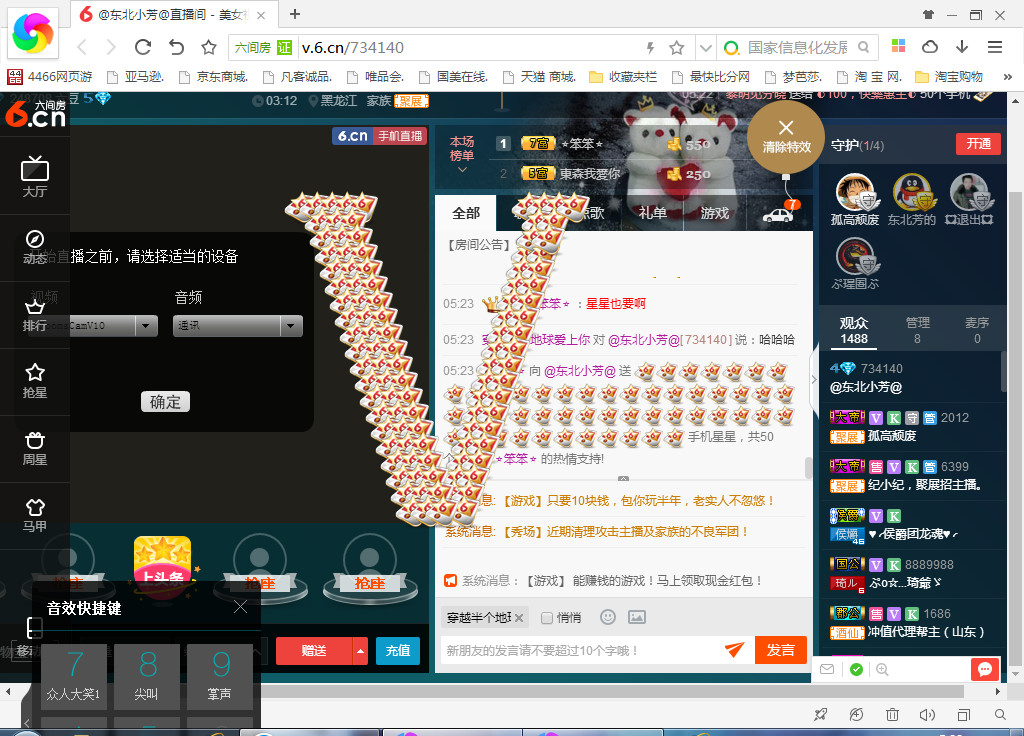Open the mail envelope icon below audience list
Viewport: 1024px width, 736px height.
click(x=827, y=669)
